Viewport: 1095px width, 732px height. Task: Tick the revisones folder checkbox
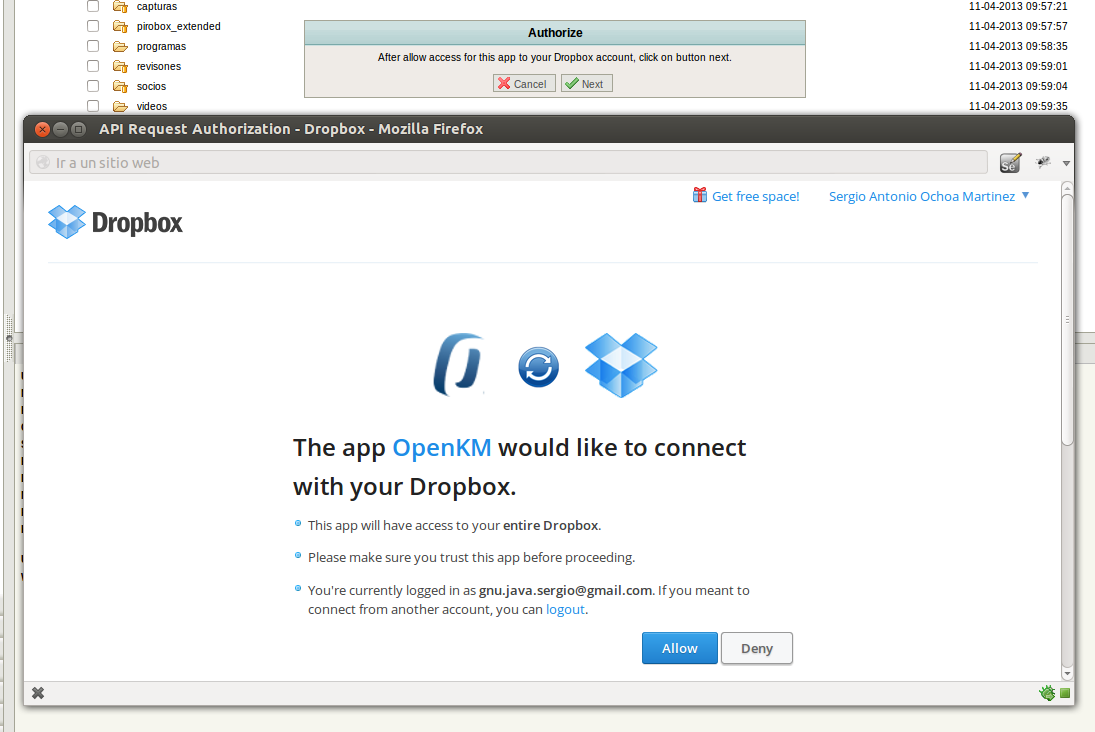pyautogui.click(x=93, y=66)
